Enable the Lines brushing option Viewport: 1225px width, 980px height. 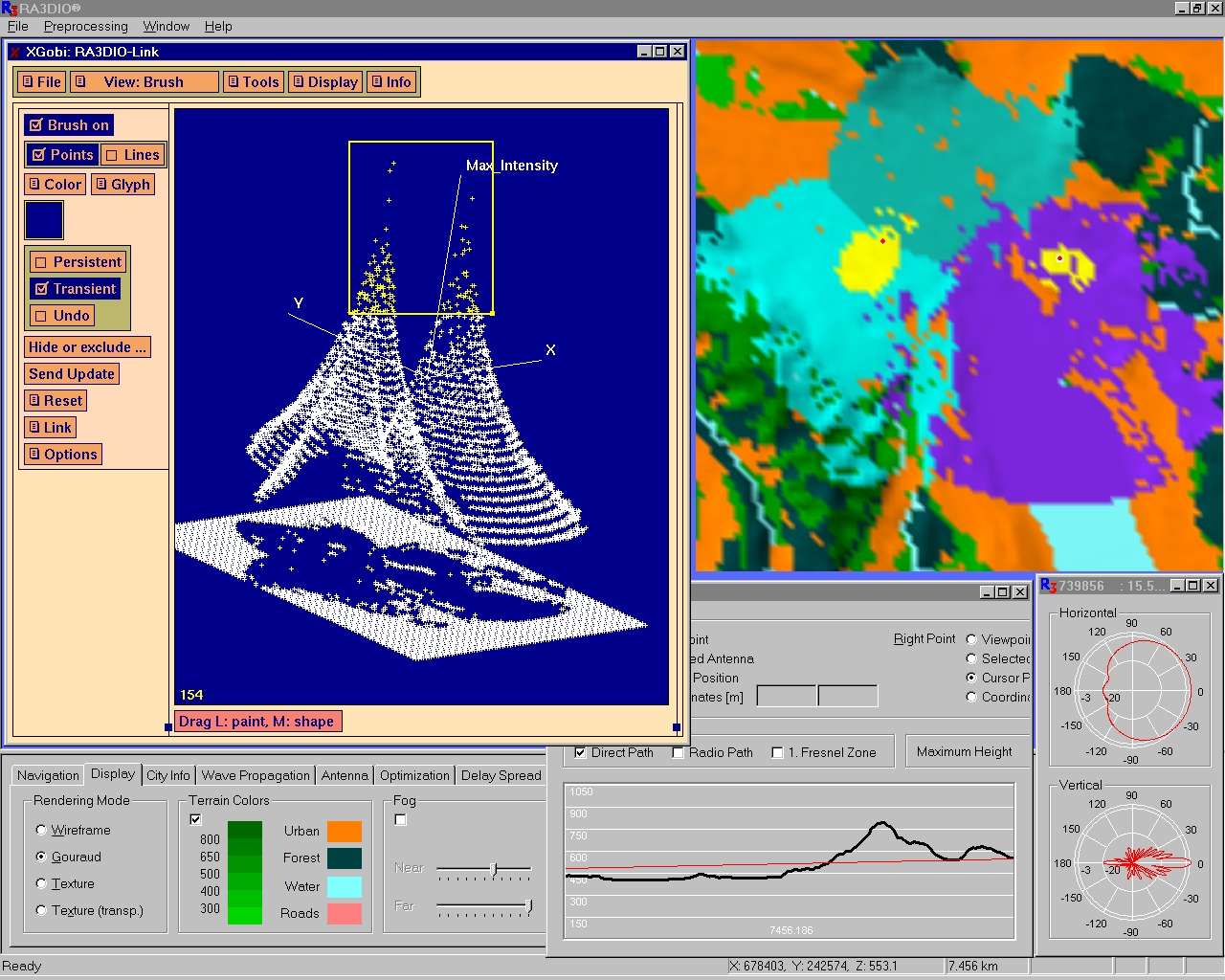click(132, 155)
